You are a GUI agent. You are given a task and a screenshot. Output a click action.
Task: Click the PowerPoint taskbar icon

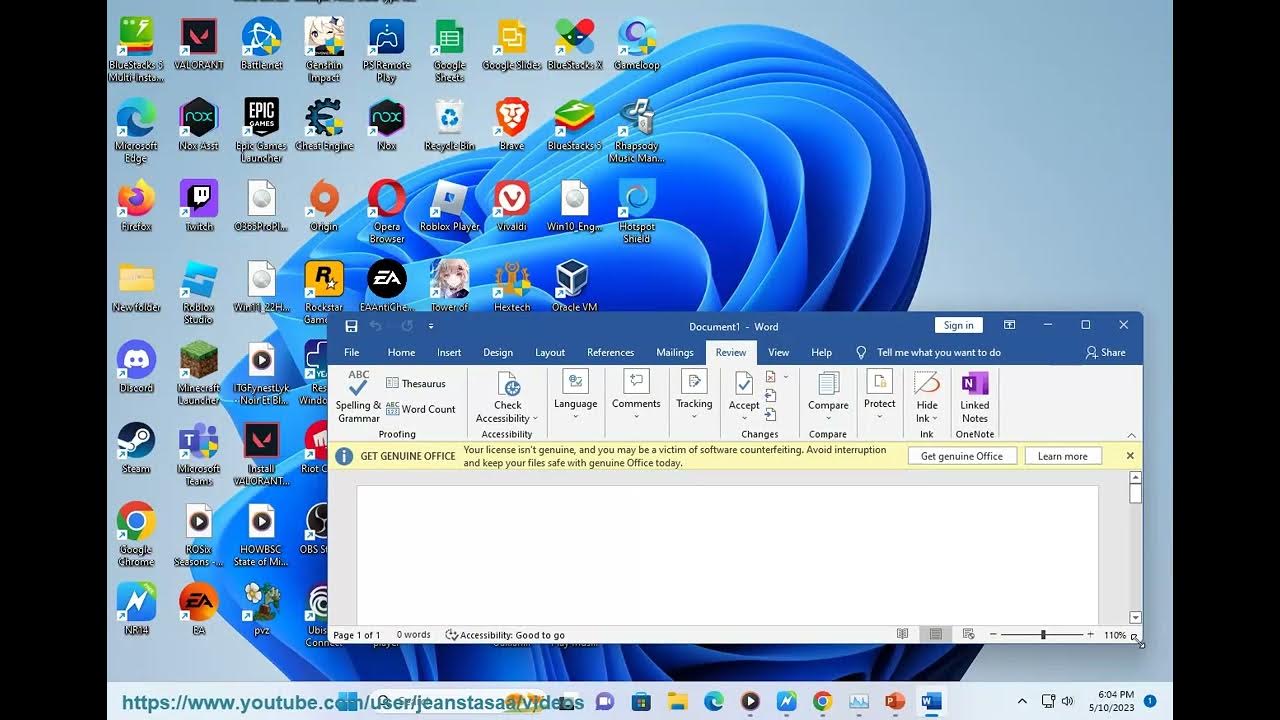tap(895, 701)
